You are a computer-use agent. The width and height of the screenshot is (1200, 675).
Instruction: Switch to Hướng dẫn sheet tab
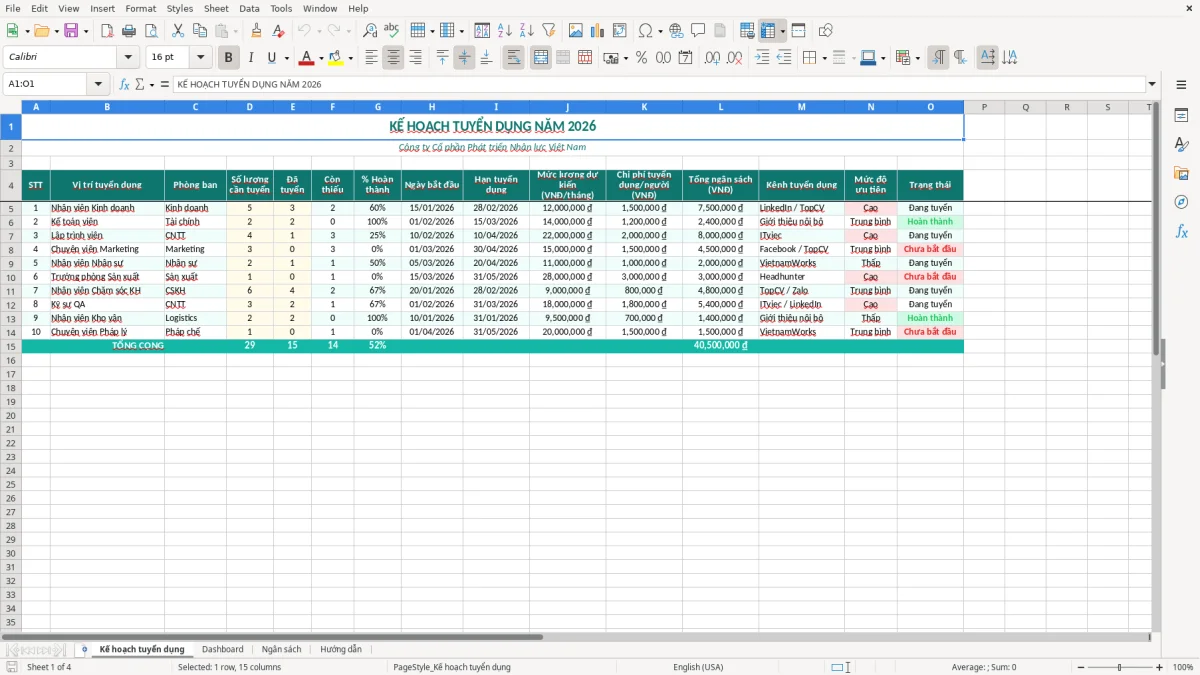[341, 650]
